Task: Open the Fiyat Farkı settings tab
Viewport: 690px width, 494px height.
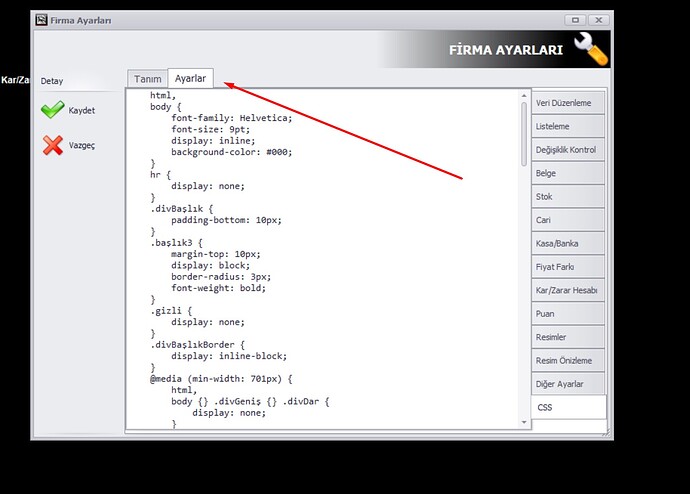Action: [x=568, y=267]
